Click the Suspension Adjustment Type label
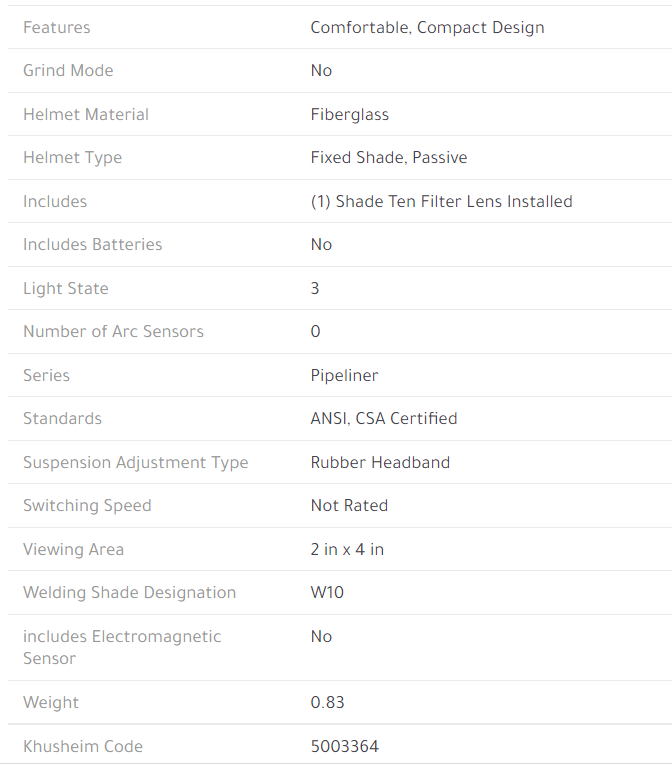Viewport: 672px width, 766px height. click(x=135, y=463)
